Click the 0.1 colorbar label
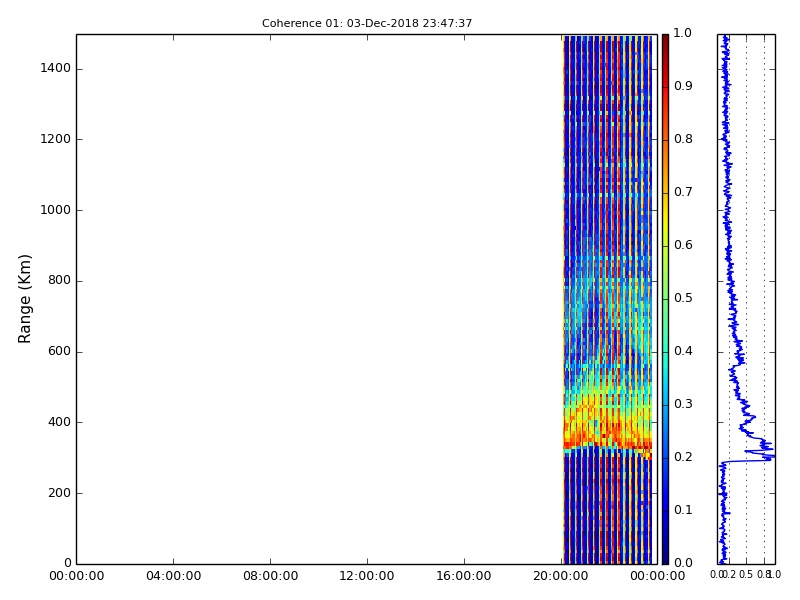Image resolution: width=800 pixels, height=600 pixels. [683, 510]
